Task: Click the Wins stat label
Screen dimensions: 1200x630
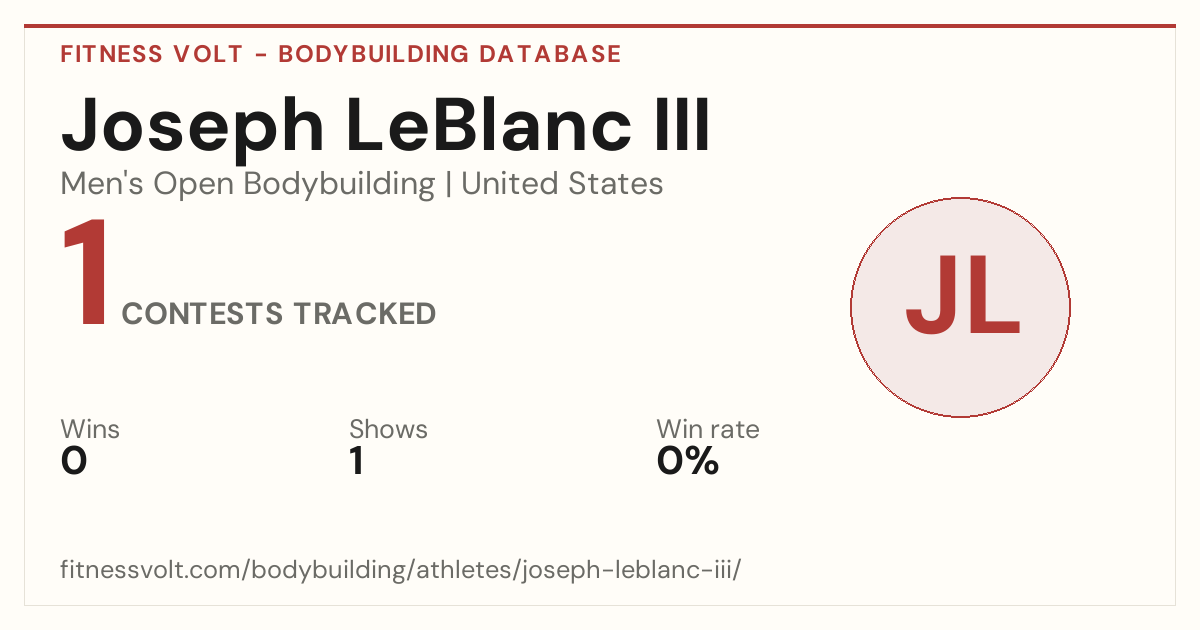Action: click(x=90, y=429)
